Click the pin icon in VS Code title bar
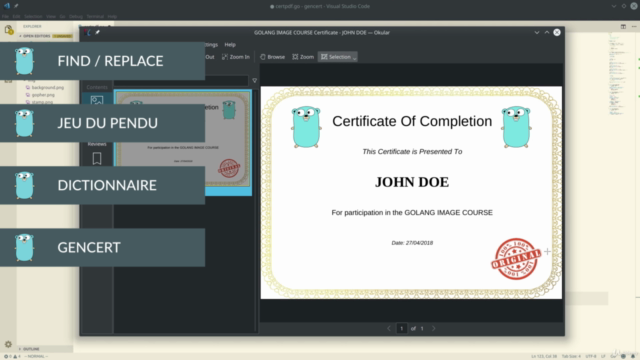The image size is (640, 360). (16, 6)
